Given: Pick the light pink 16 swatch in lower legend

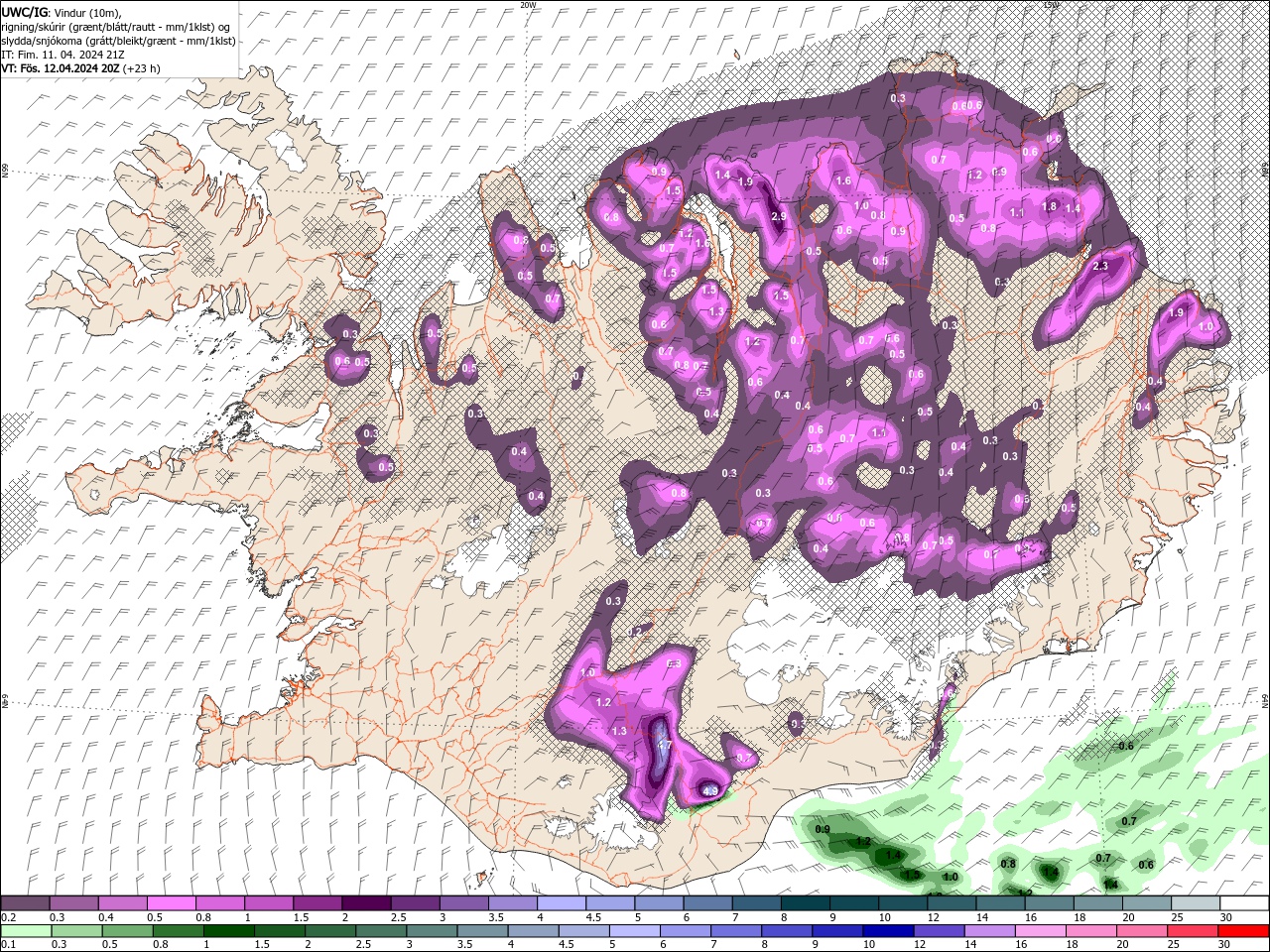Looking at the screenshot, I should 1040,931.
